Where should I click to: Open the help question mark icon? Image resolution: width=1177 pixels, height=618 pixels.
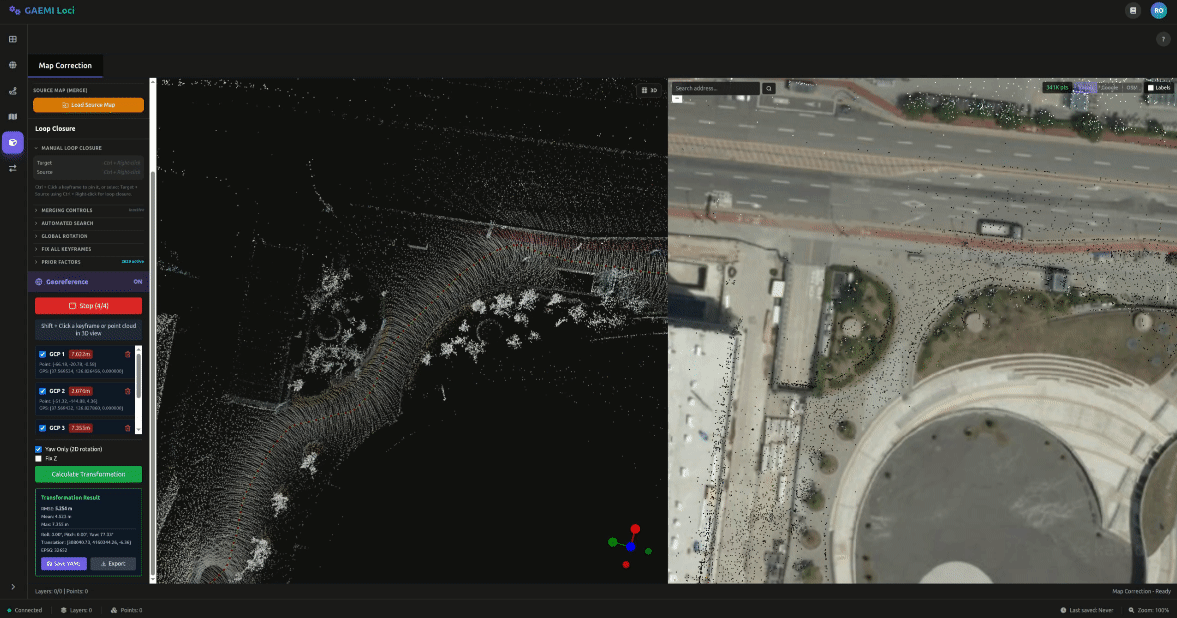[x=1163, y=39]
